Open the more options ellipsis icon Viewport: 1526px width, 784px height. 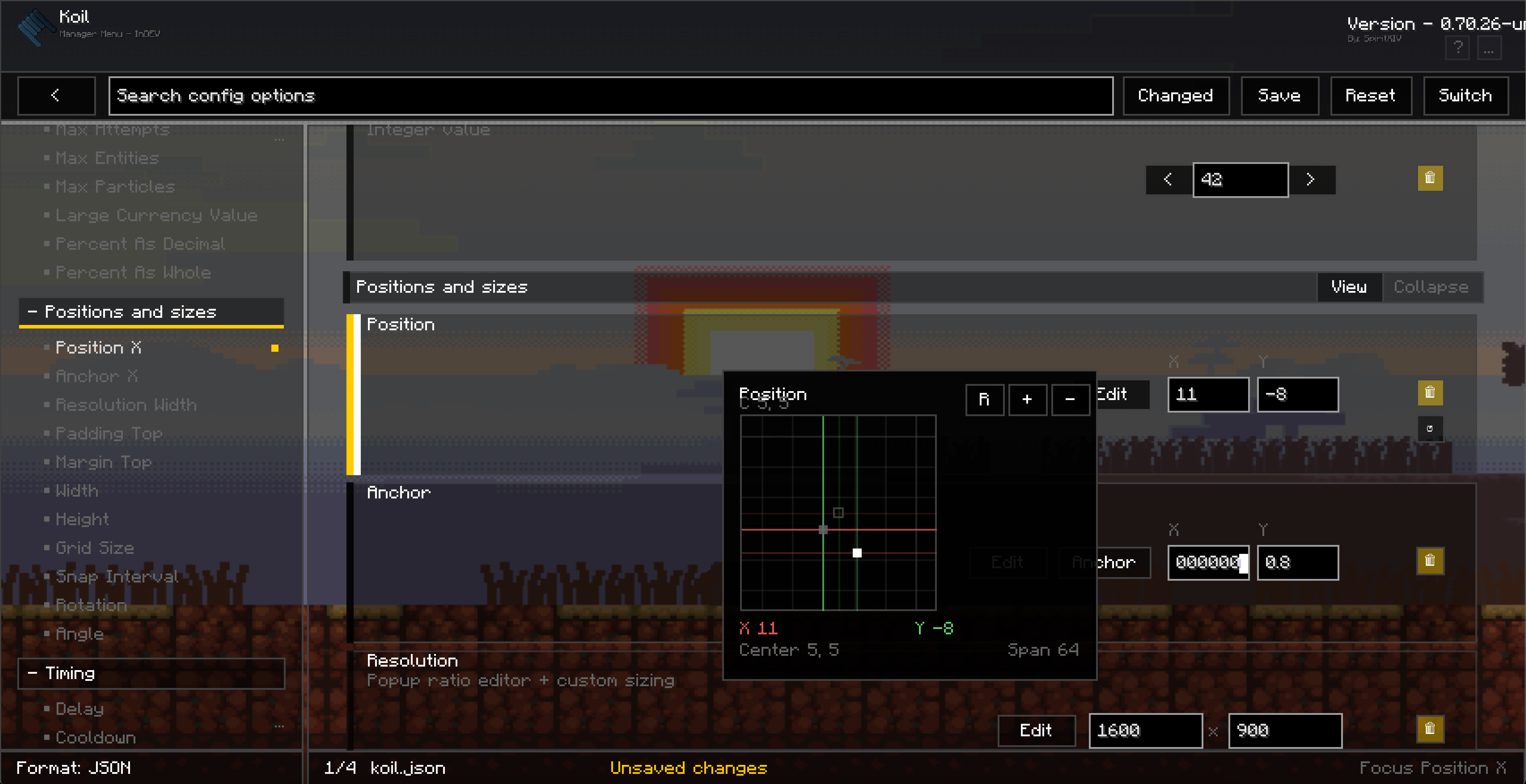pos(1489,48)
